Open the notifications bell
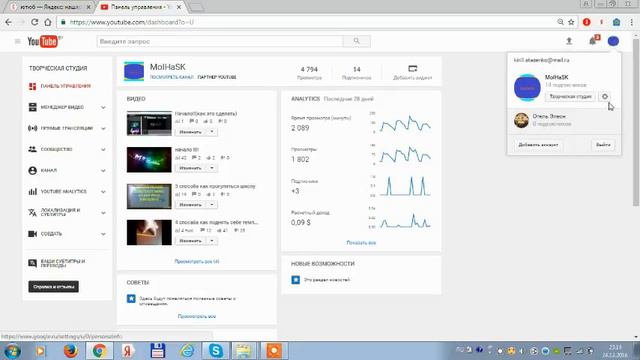640x360 pixels. 593,41
